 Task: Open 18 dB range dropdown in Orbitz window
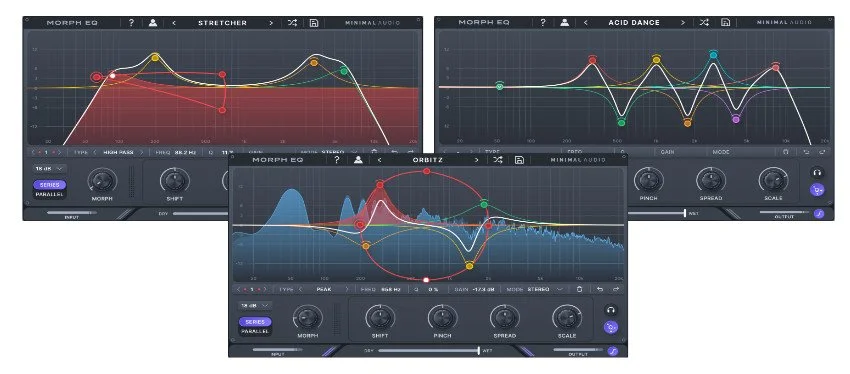tap(255, 306)
